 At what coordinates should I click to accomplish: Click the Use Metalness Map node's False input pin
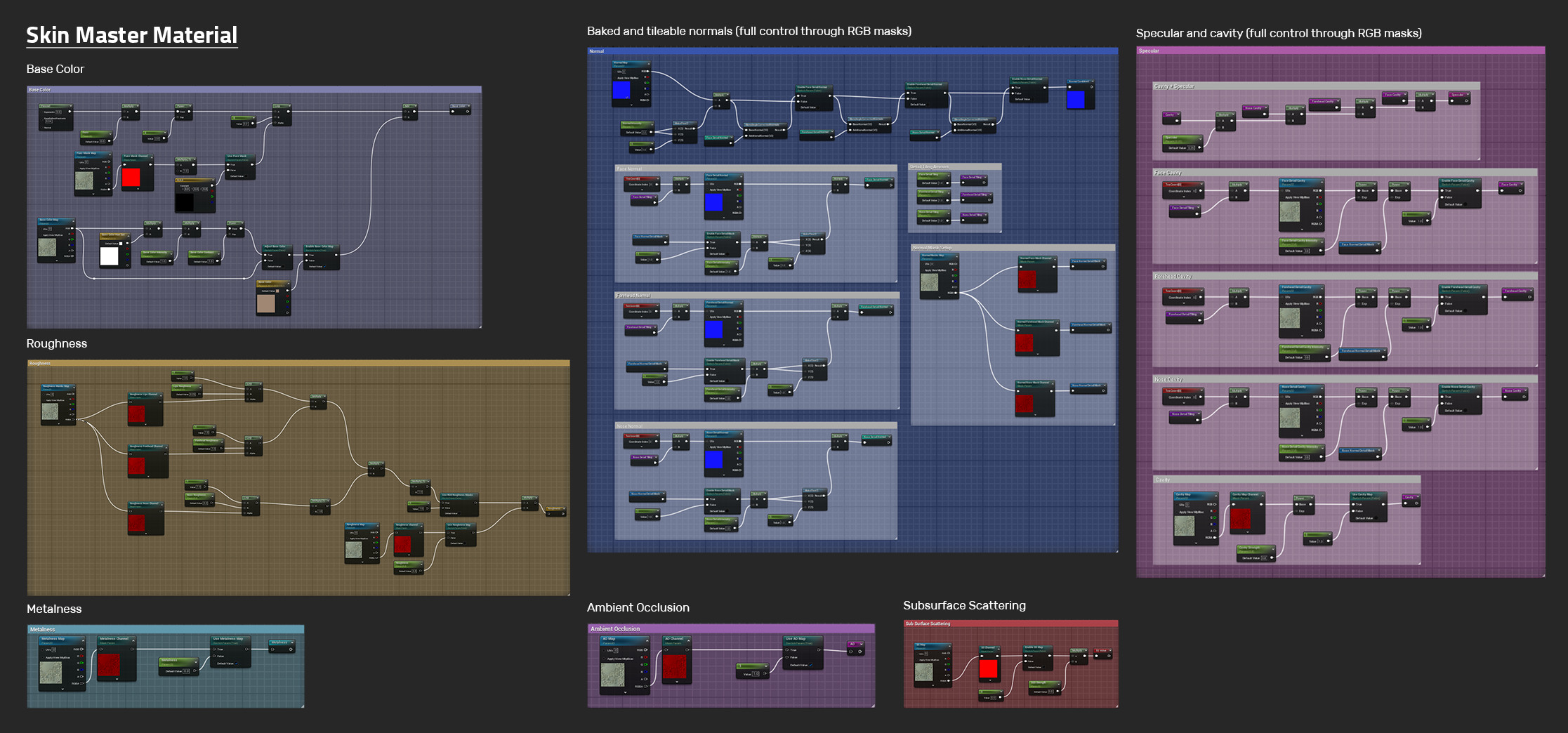point(214,656)
